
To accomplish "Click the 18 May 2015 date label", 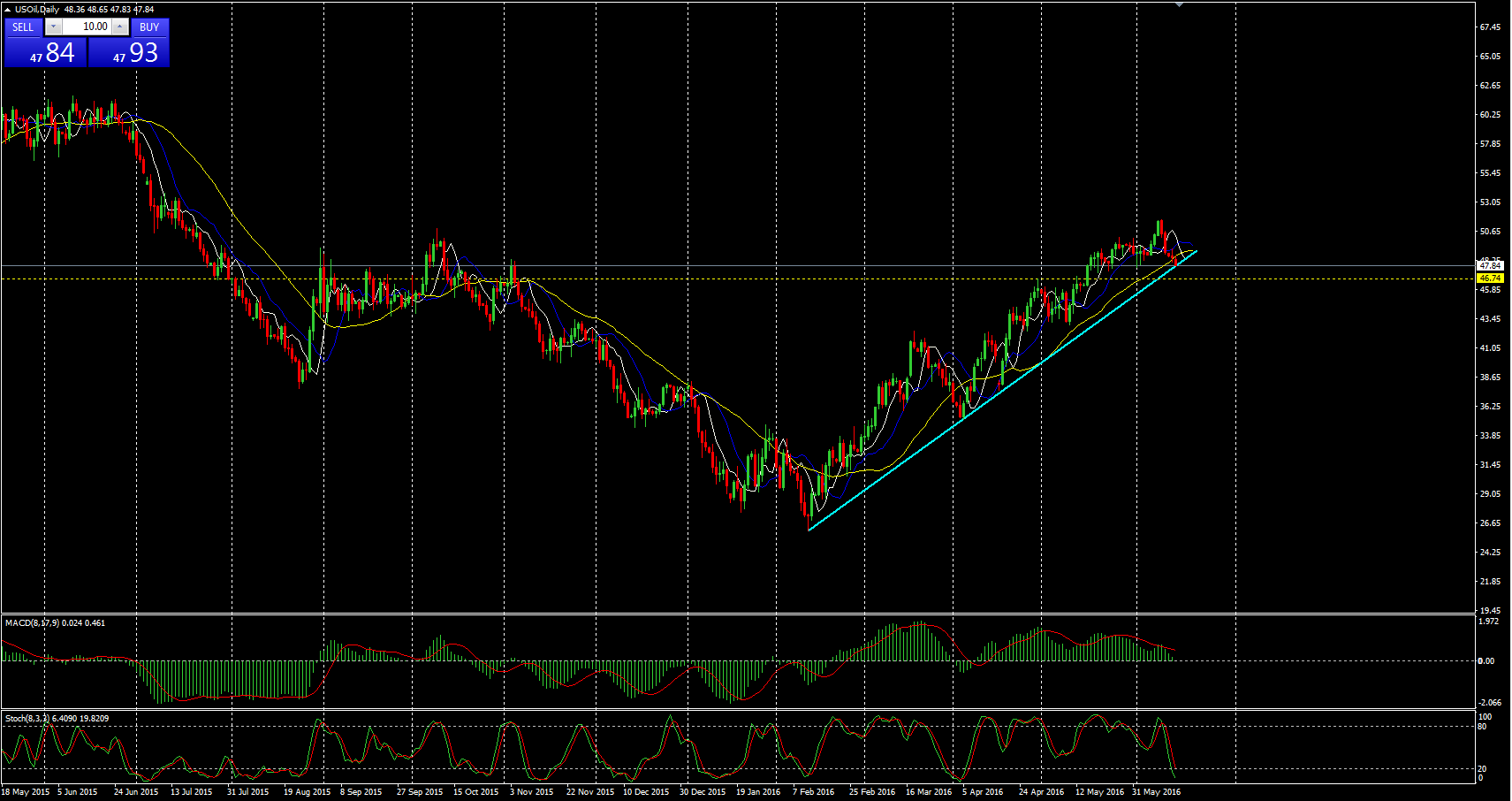I will 26,792.
